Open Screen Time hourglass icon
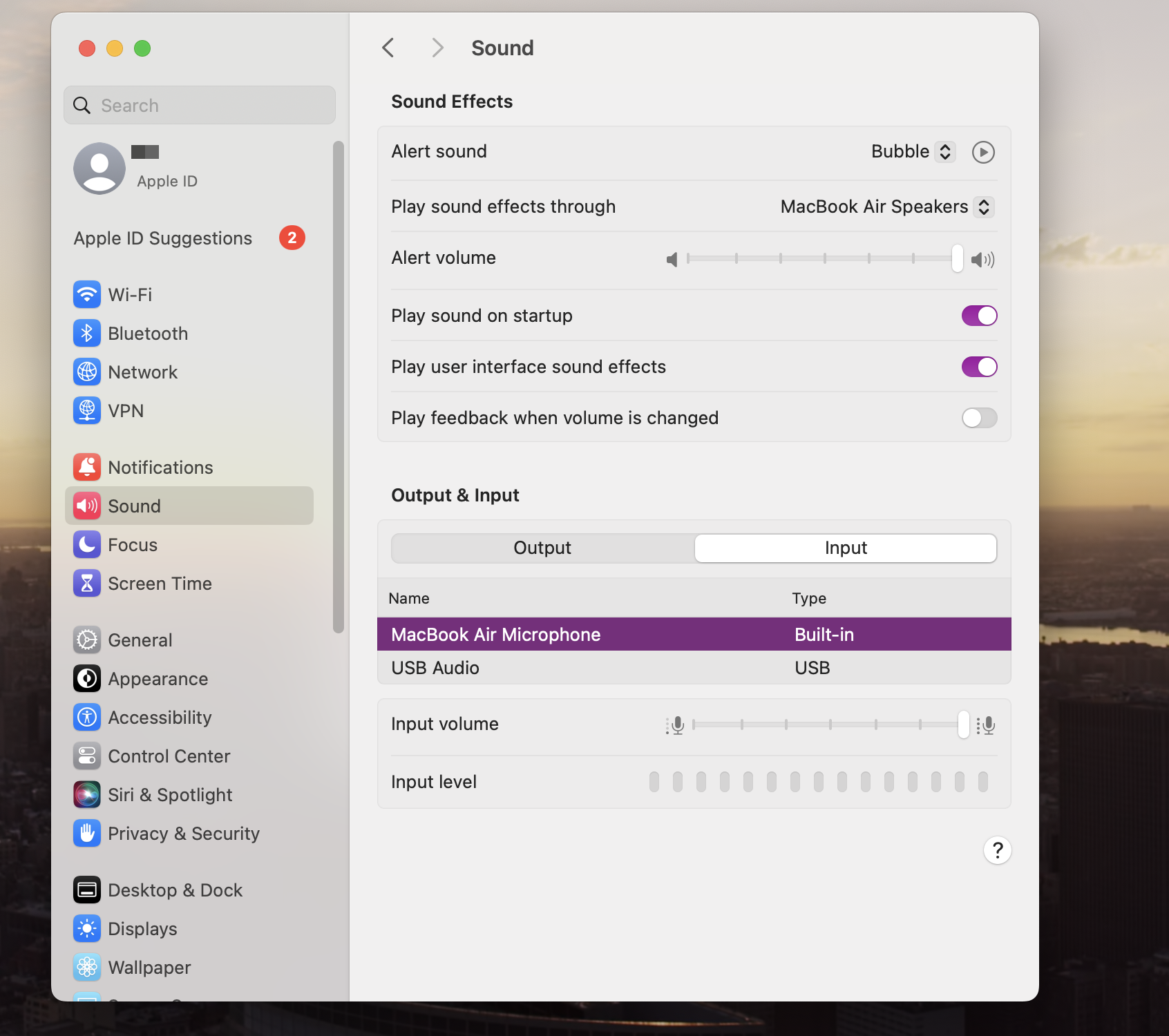1169x1036 pixels. coord(86,583)
